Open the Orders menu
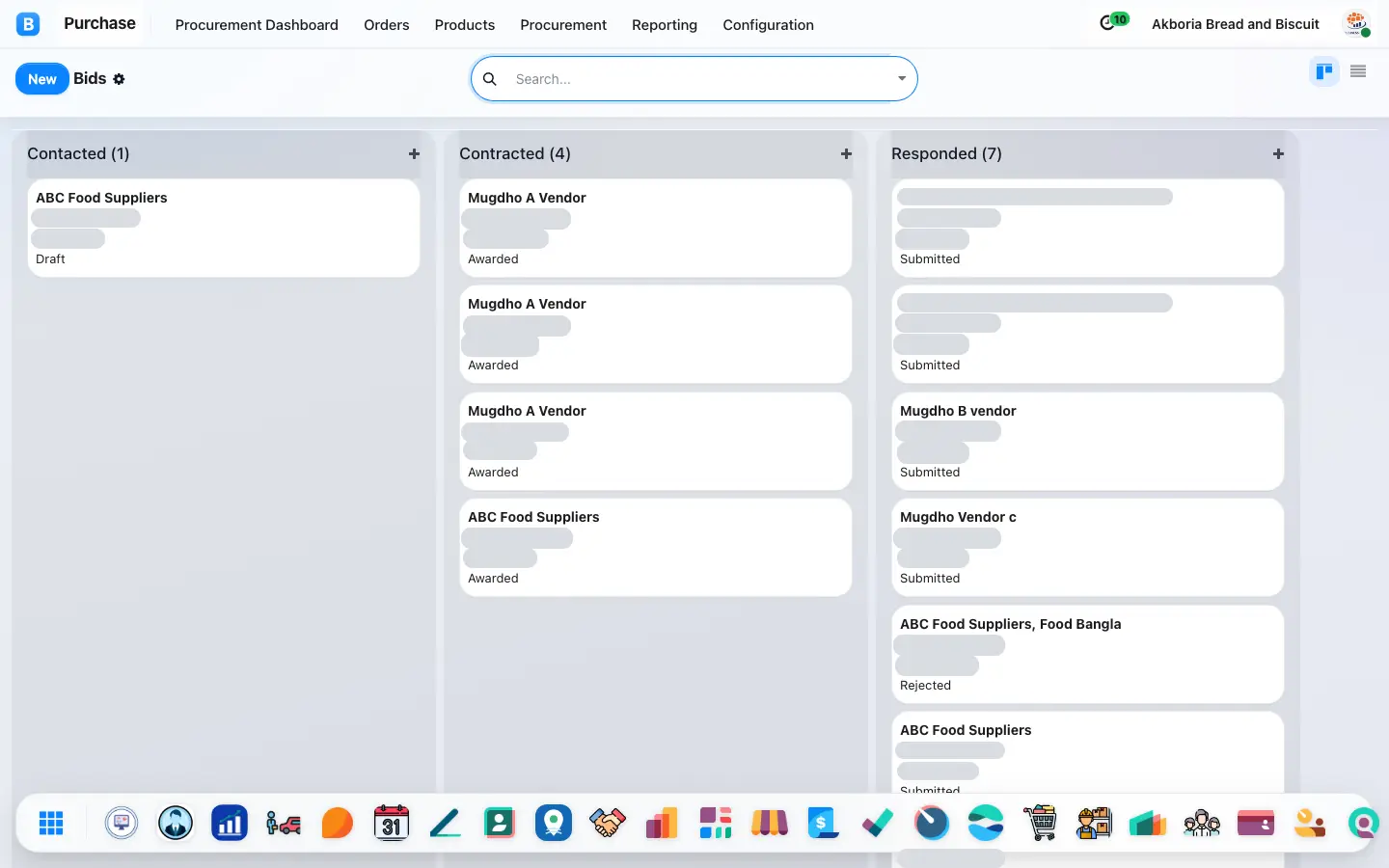The height and width of the screenshot is (868, 1389). (386, 25)
